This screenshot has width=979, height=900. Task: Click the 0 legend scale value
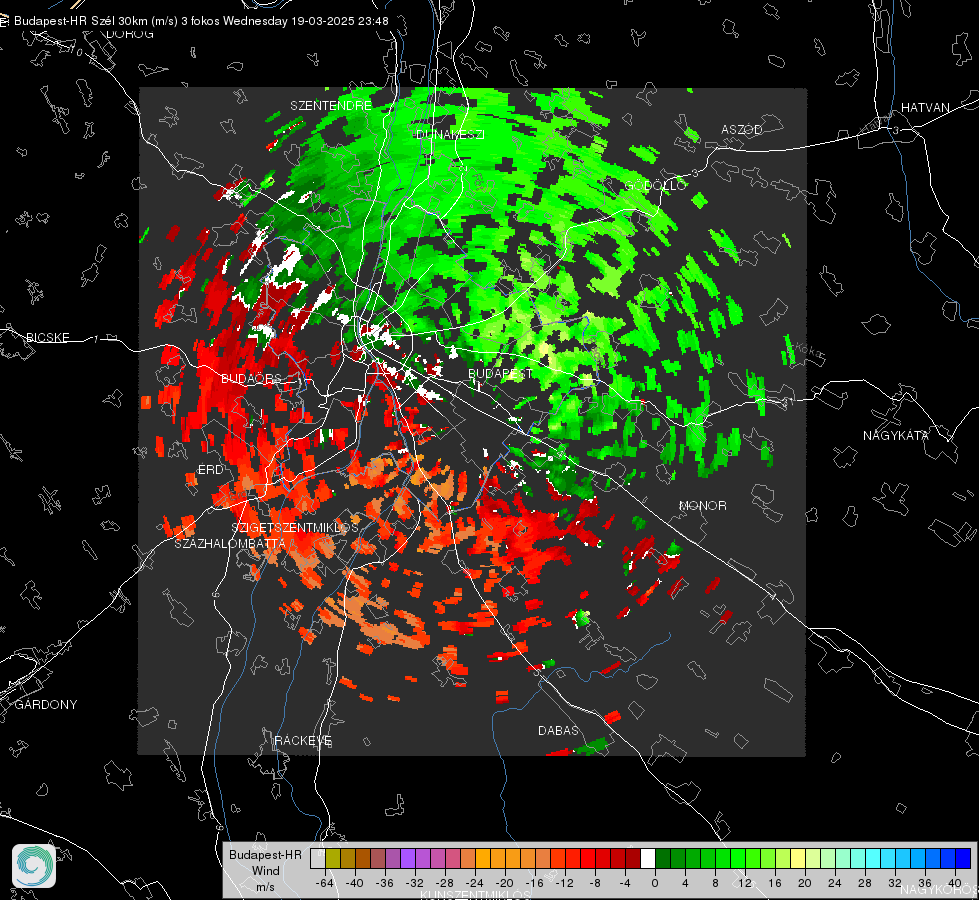point(654,883)
